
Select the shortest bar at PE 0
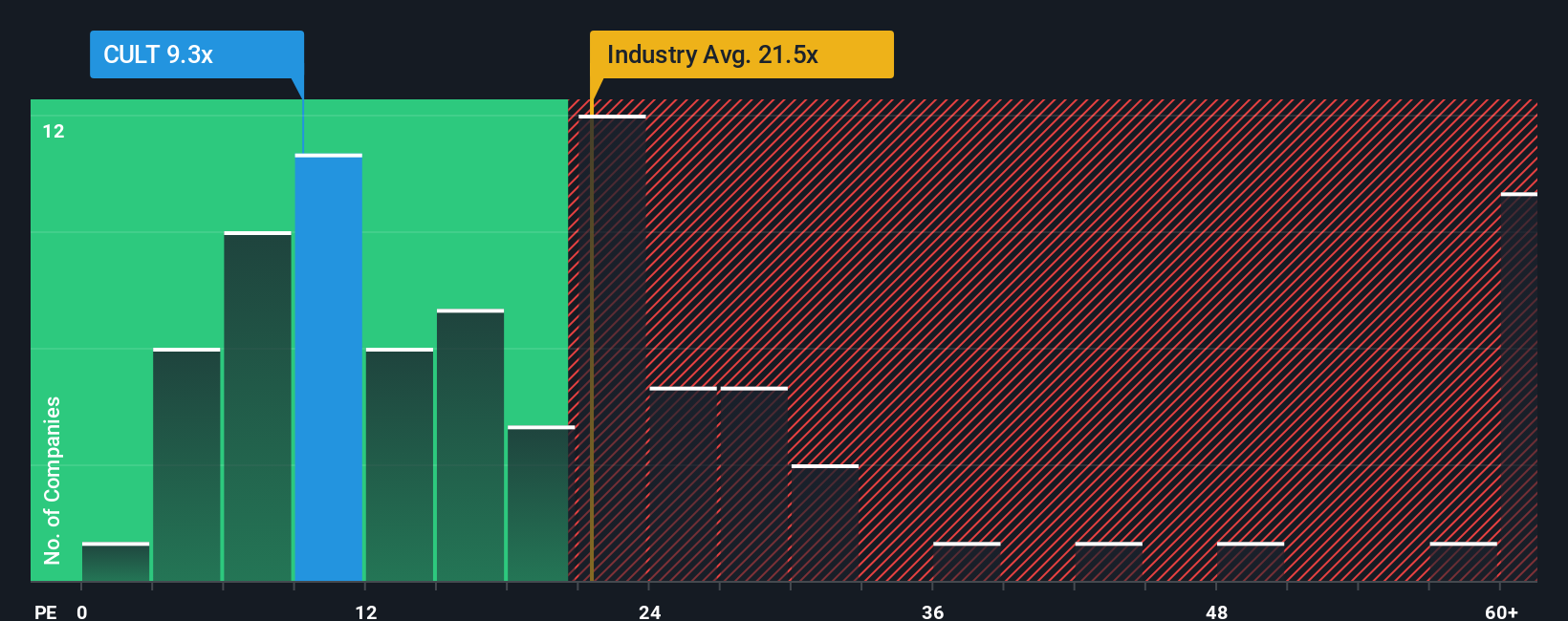pyautogui.click(x=116, y=562)
